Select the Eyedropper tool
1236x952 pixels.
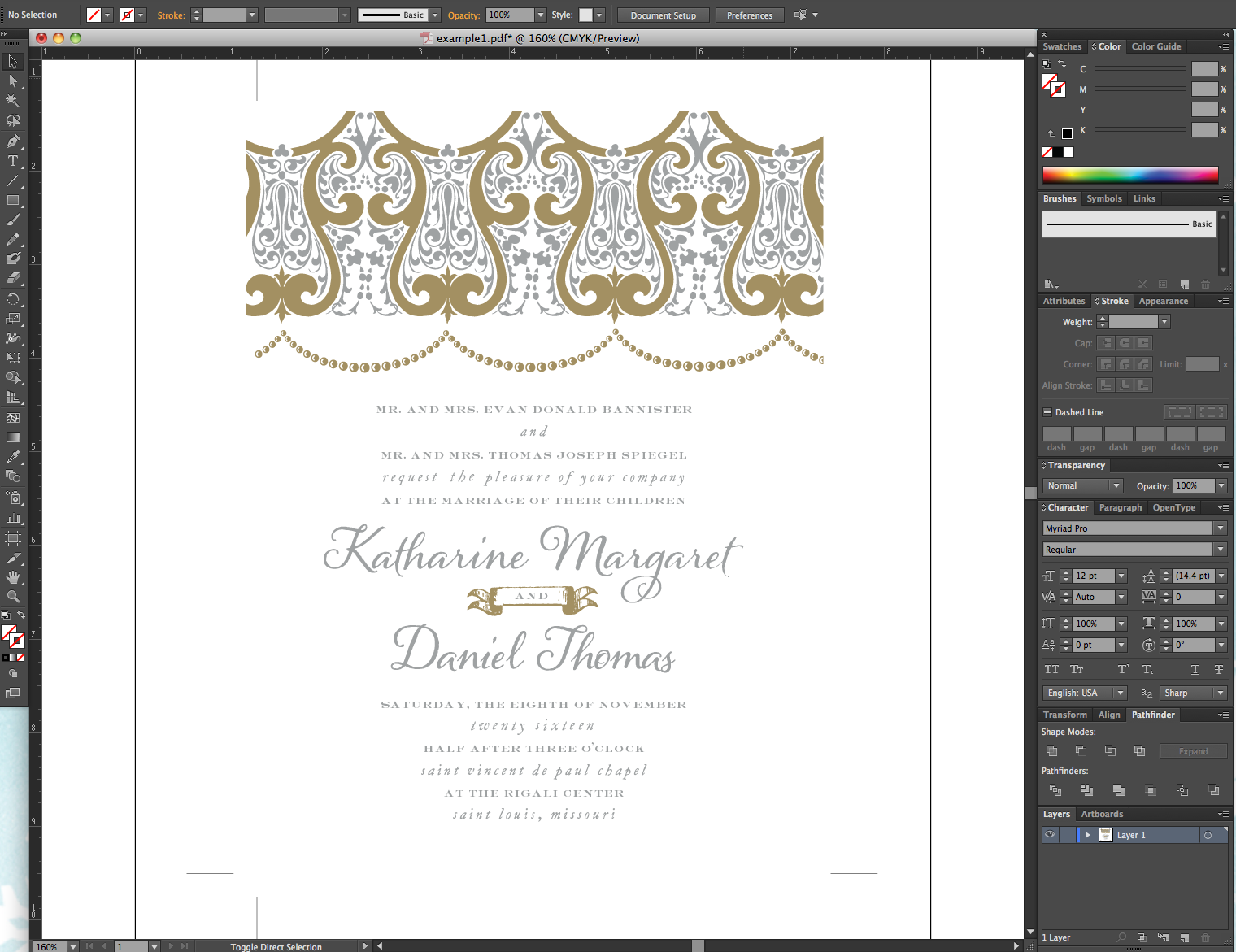click(x=13, y=458)
